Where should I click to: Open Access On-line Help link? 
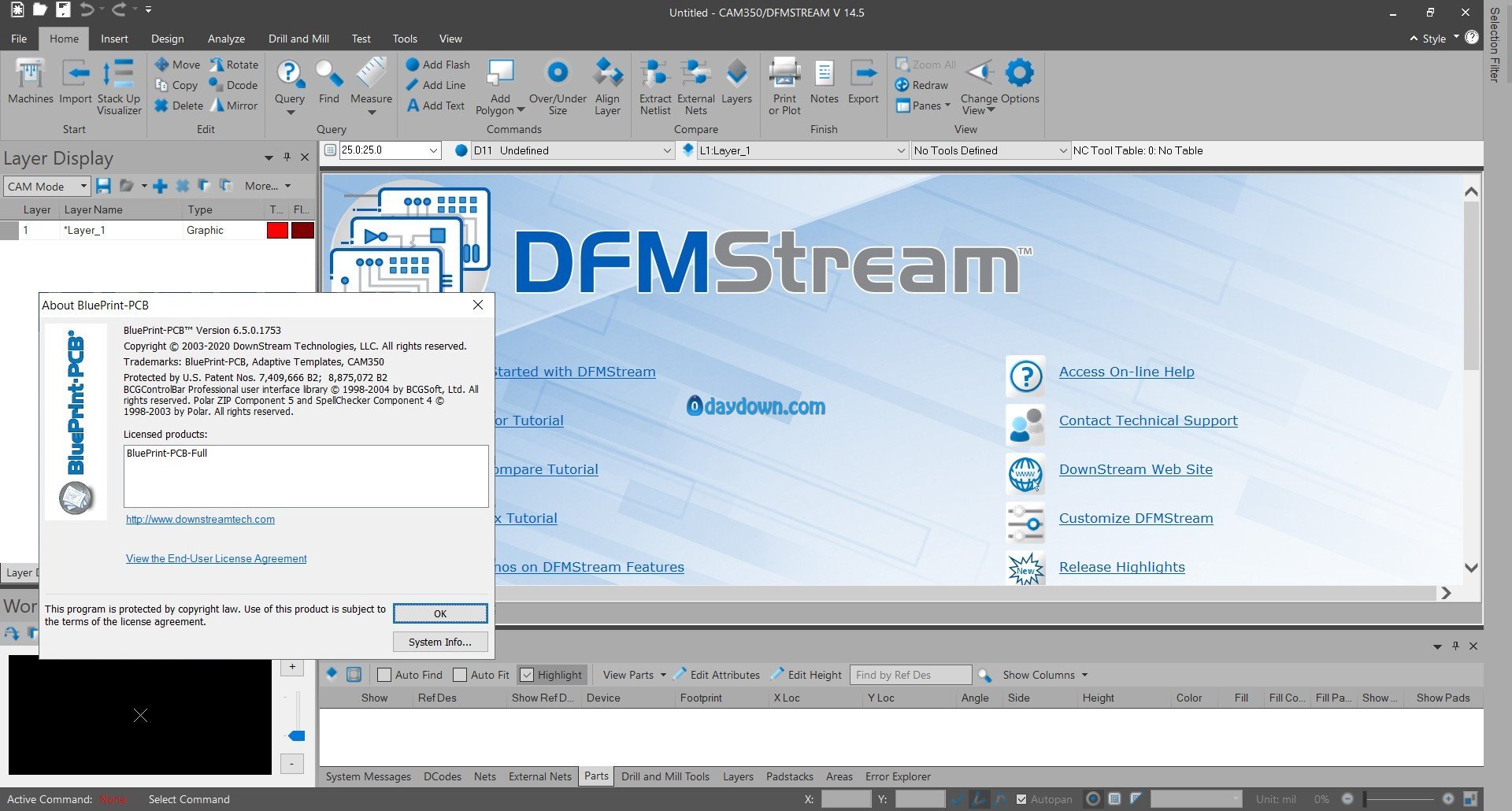click(x=1126, y=372)
